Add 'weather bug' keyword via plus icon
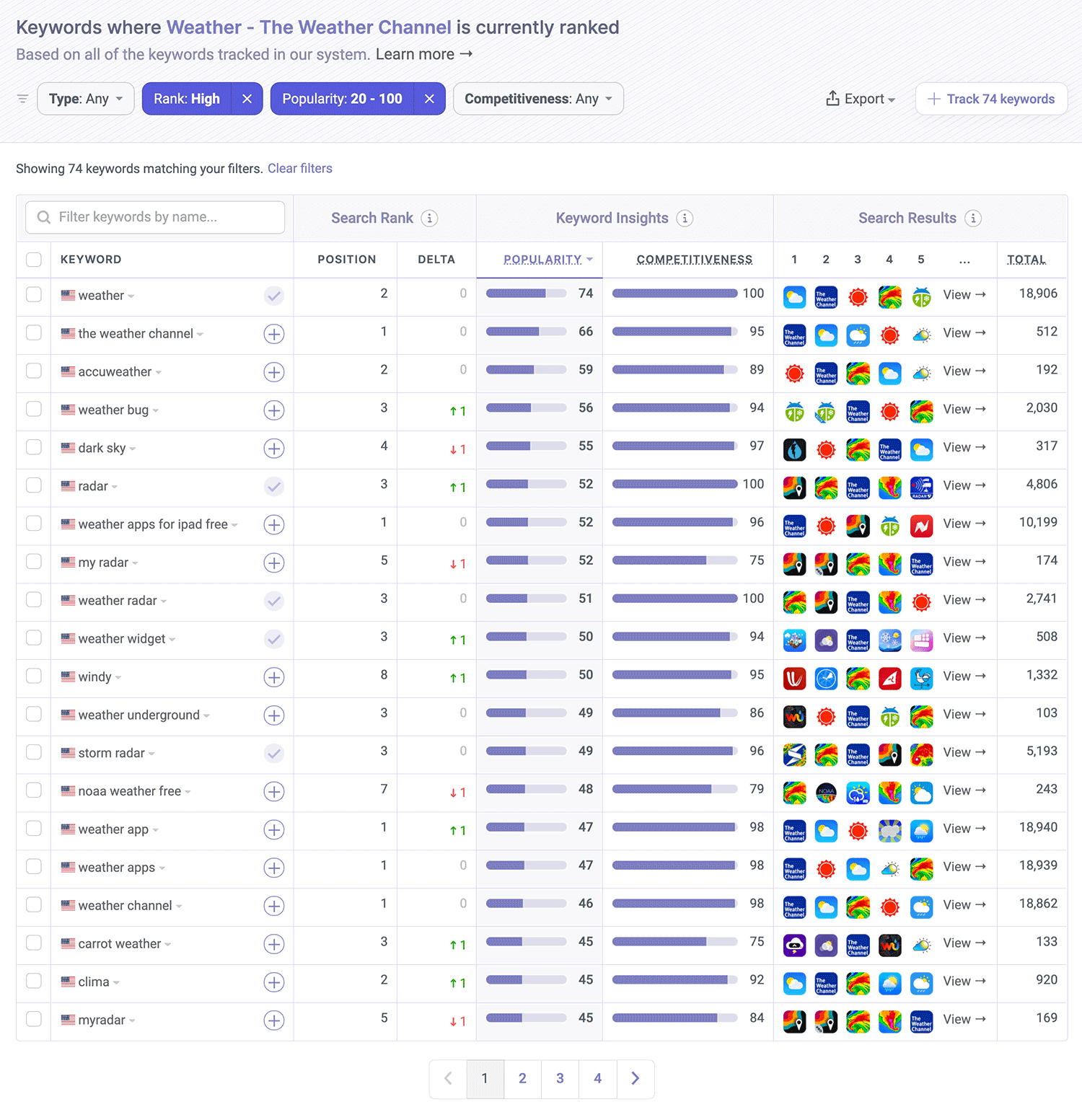This screenshot has width=1082, height=1120. click(274, 410)
